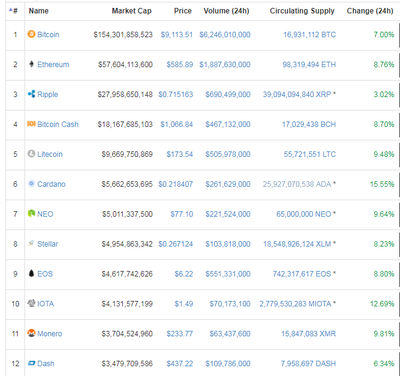Click the Ripple logo icon
This screenshot has width=400, height=376.
pos(31,94)
